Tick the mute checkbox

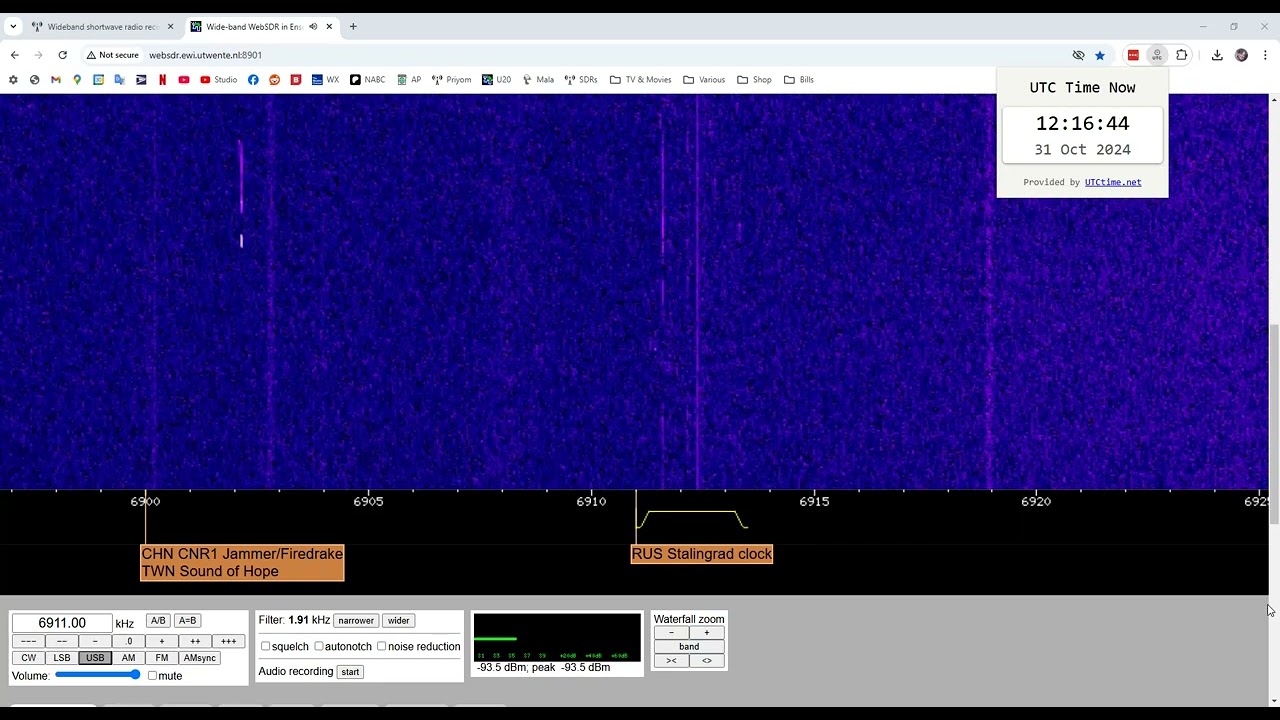click(x=152, y=676)
